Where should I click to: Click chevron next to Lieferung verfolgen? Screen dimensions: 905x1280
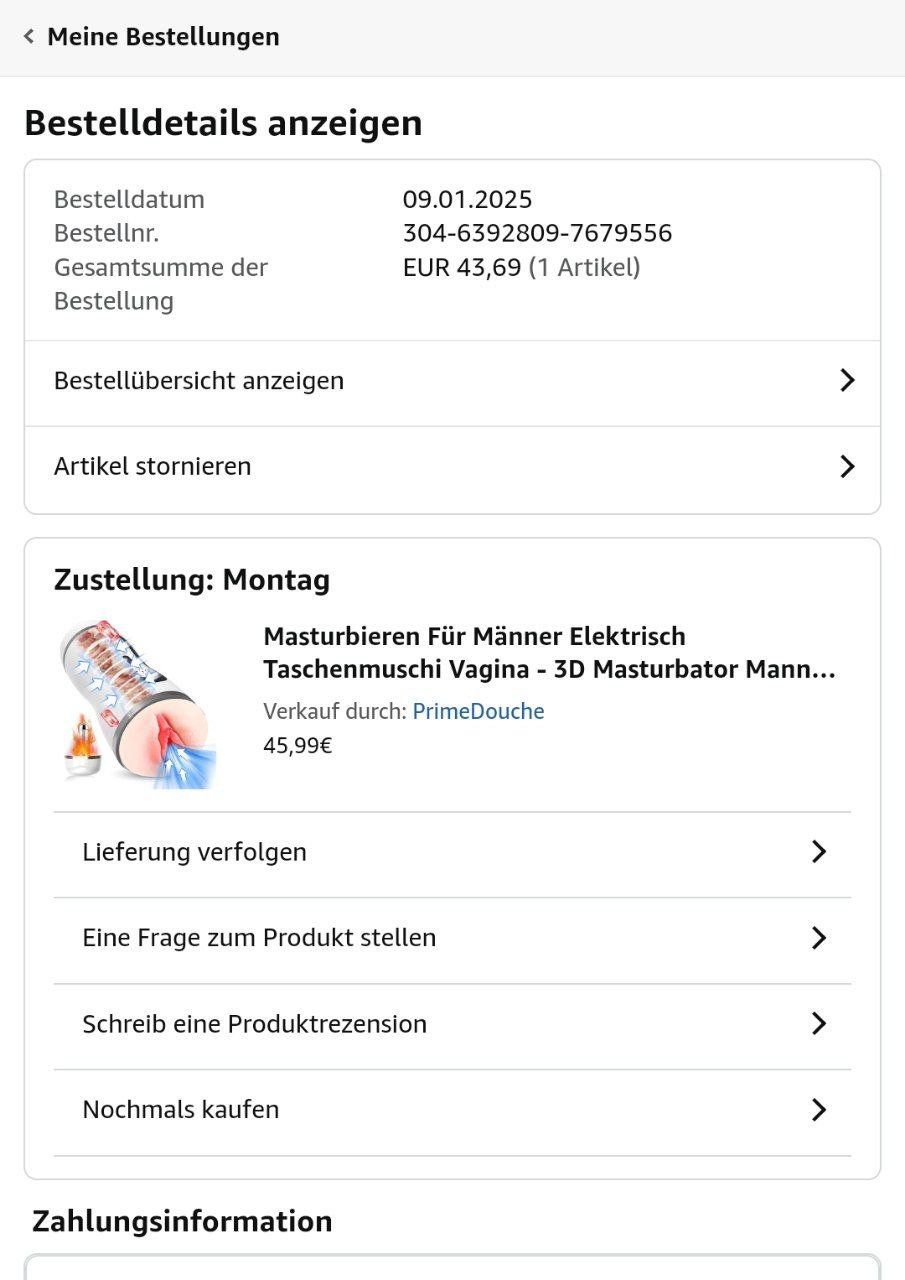click(819, 852)
